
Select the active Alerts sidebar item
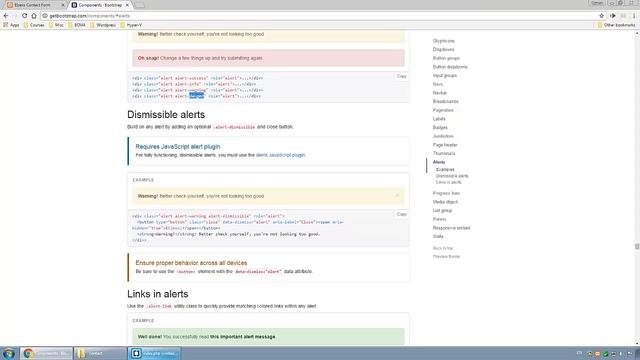pos(439,162)
